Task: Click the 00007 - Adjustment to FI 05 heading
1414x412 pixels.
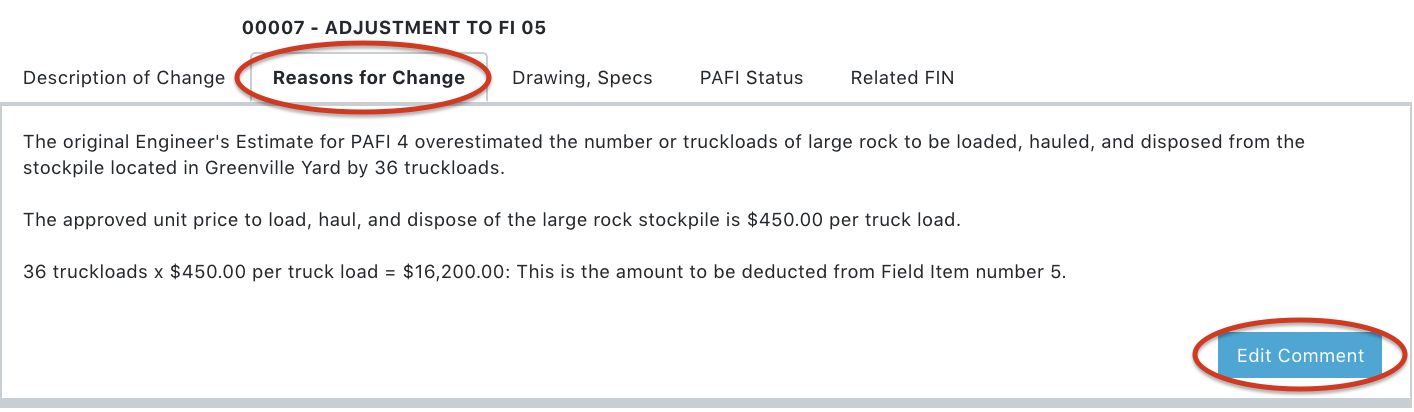Action: pyautogui.click(x=394, y=27)
